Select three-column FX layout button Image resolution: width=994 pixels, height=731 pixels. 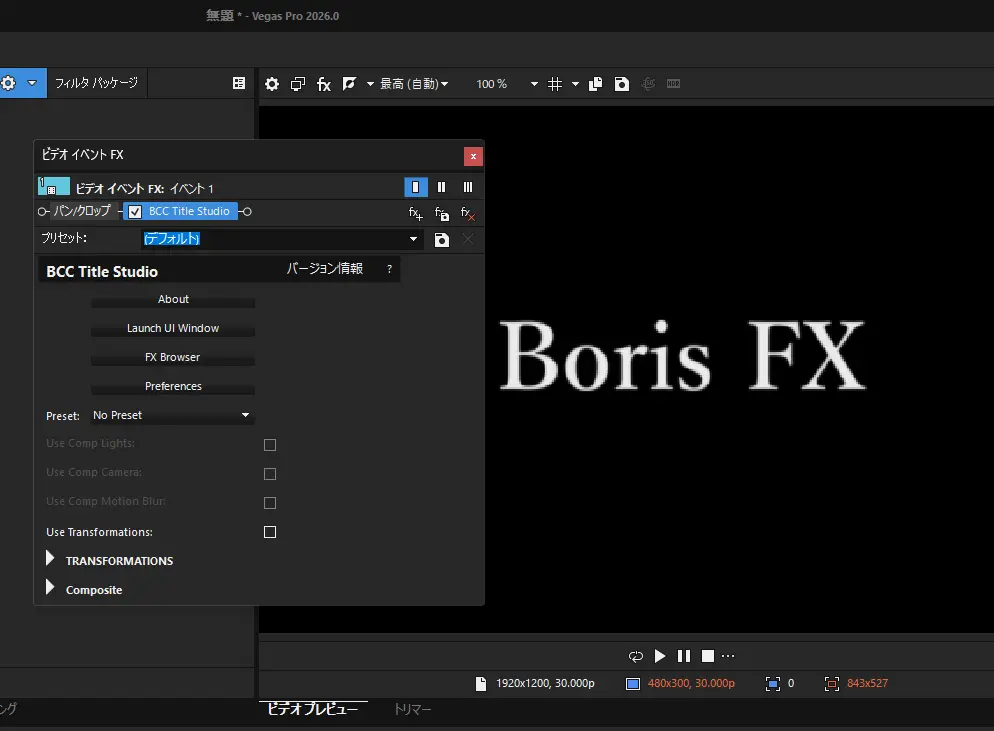(468, 187)
